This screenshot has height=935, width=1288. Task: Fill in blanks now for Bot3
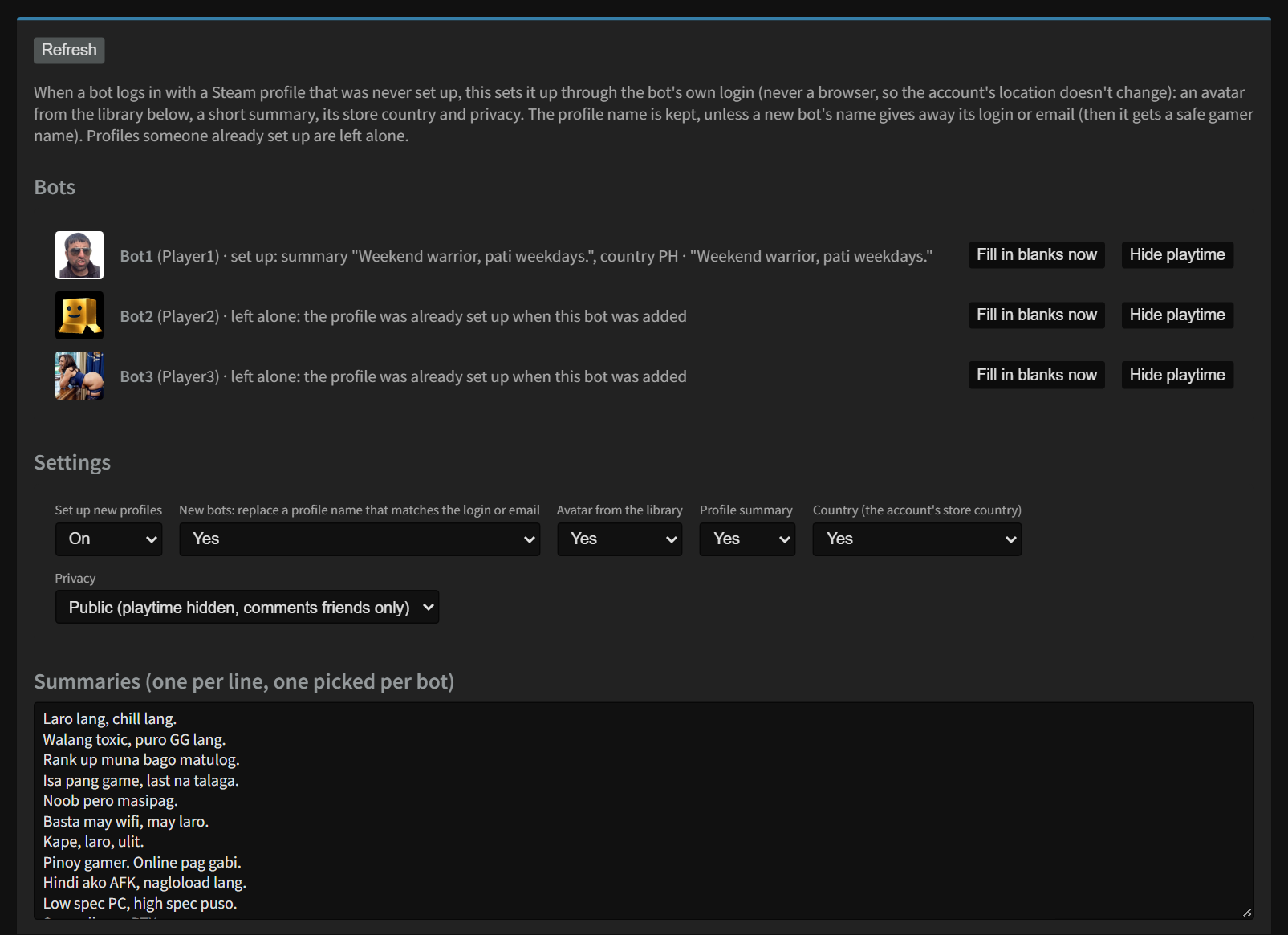(x=1037, y=376)
